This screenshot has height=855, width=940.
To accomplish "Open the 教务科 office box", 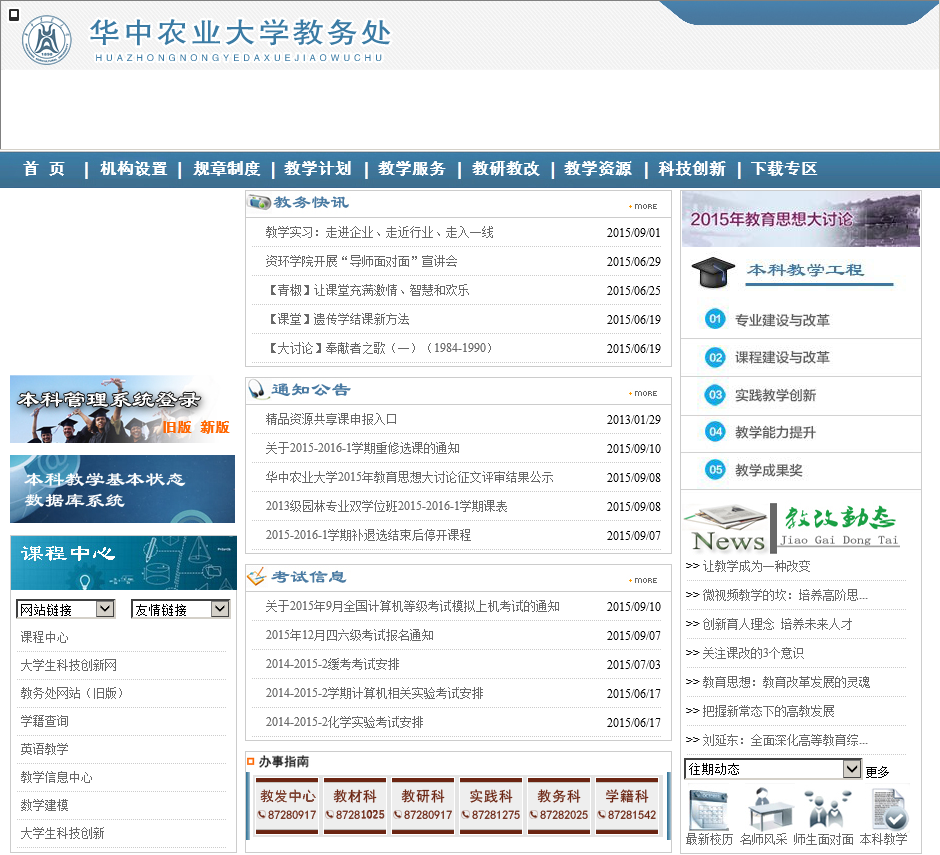I will pyautogui.click(x=559, y=805).
